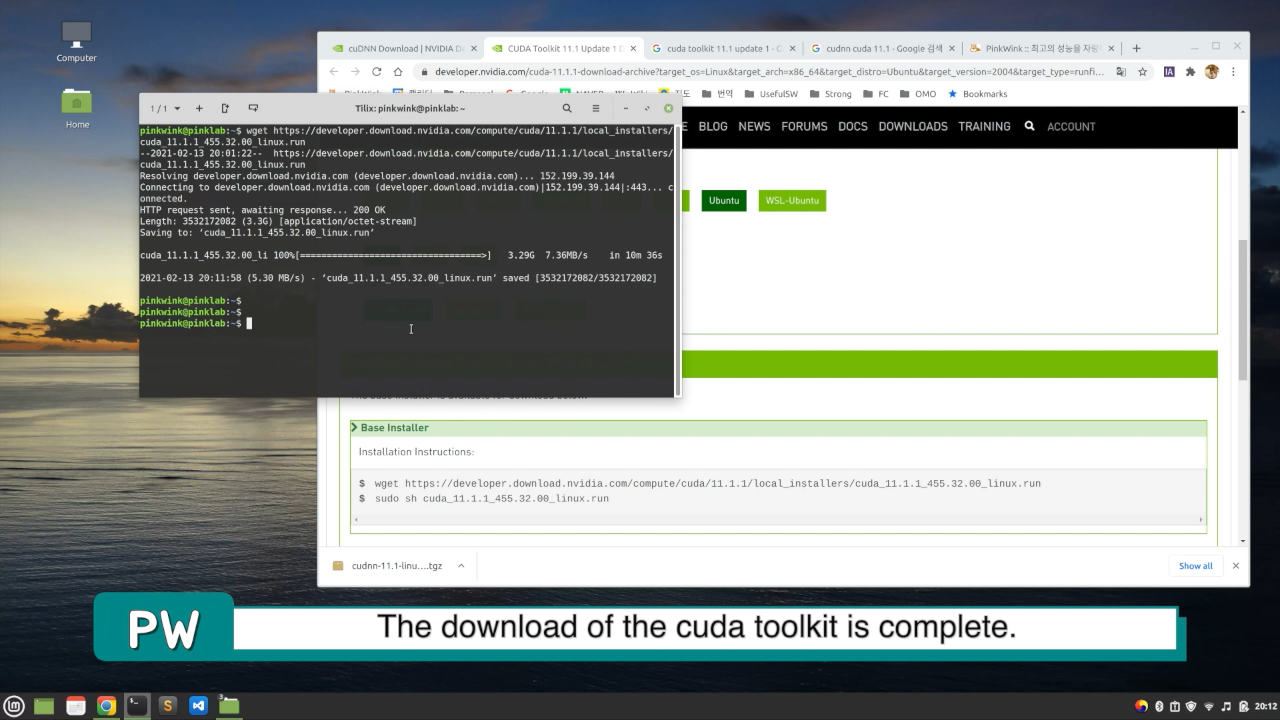Screen dimensions: 1280x720
Task: Close the Chrome downloads bar
Action: pyautogui.click(x=1236, y=566)
